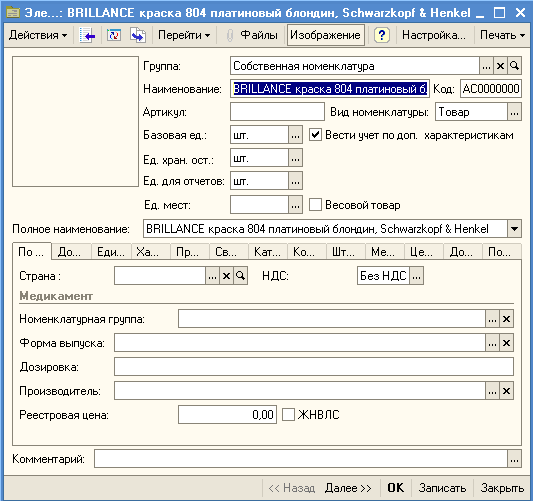The height and width of the screenshot is (501, 533).
Task: Click the paperclip Файлы button
Action: click(252, 35)
